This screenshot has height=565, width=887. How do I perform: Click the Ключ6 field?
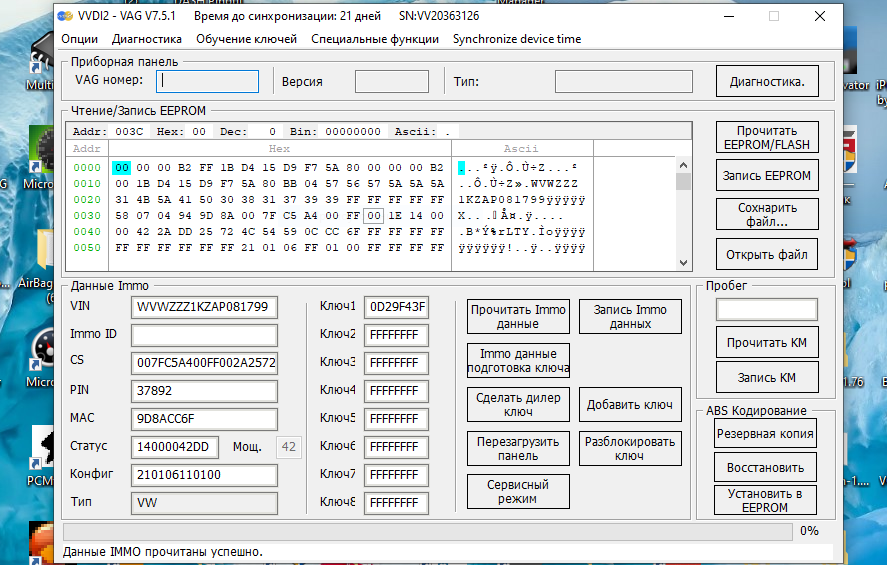click(396, 447)
